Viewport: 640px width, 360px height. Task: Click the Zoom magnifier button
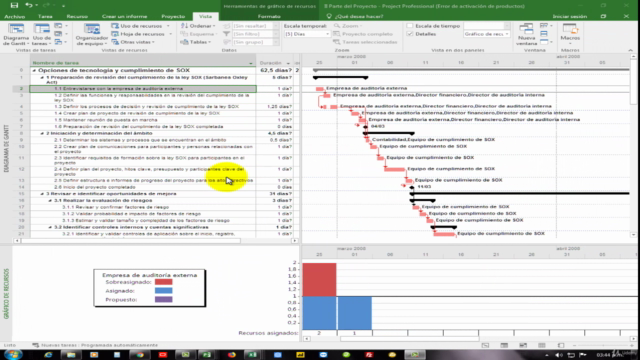point(347,26)
